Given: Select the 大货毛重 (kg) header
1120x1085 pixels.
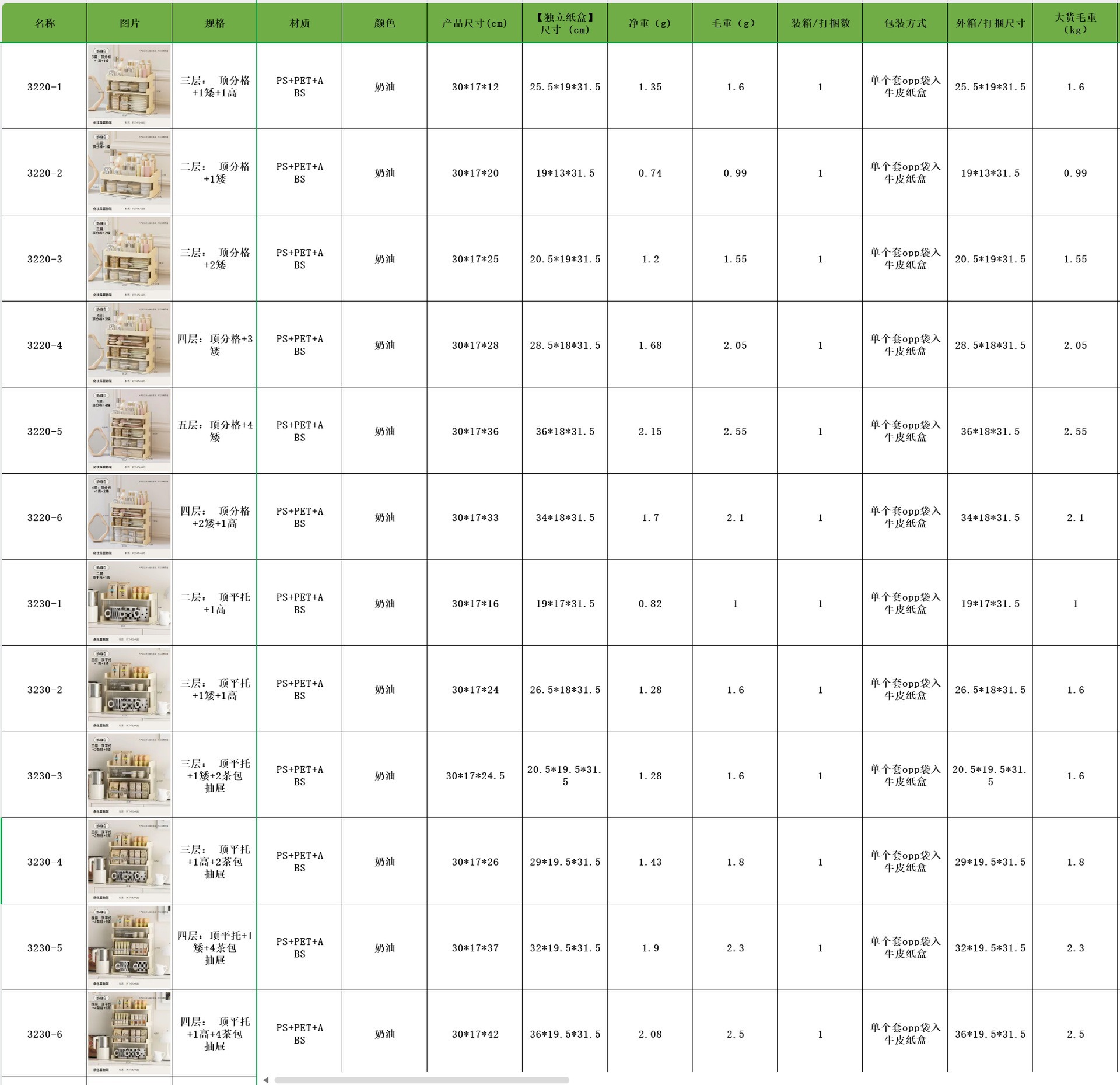Looking at the screenshot, I should [1075, 23].
